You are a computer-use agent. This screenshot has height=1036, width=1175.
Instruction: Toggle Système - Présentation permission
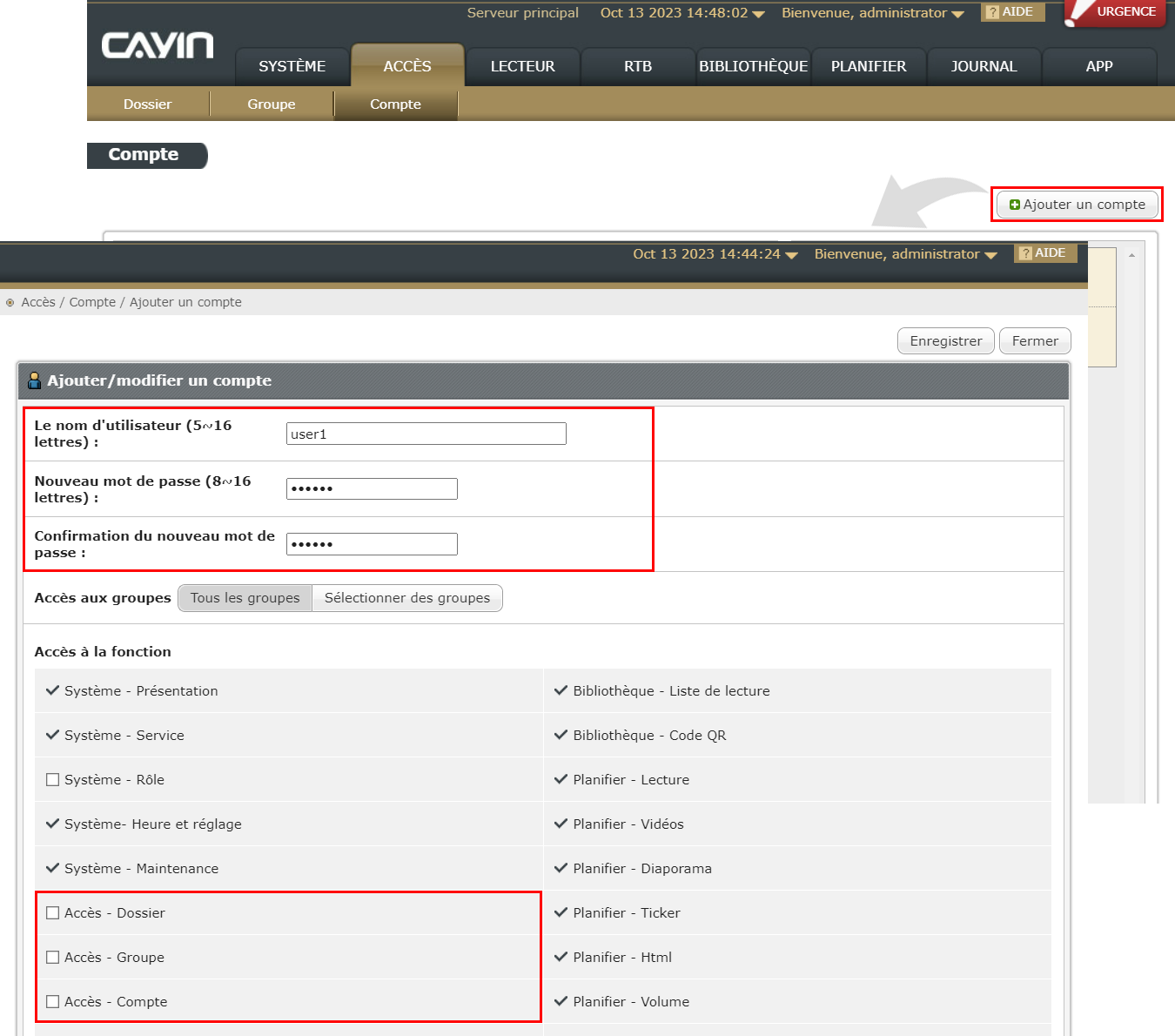[53, 690]
